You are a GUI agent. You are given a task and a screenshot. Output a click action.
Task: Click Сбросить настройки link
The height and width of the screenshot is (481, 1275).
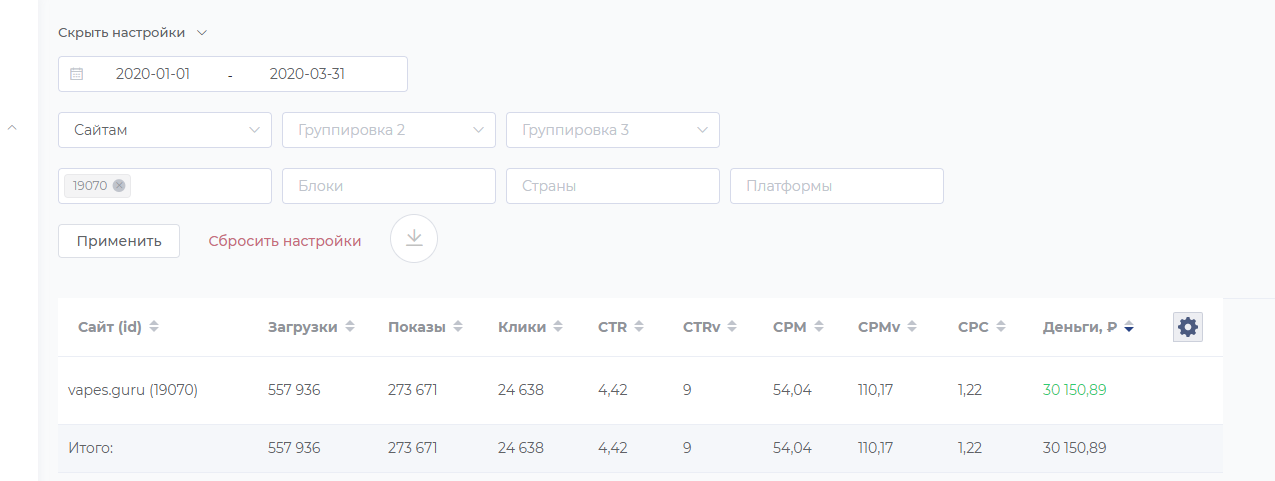click(285, 241)
